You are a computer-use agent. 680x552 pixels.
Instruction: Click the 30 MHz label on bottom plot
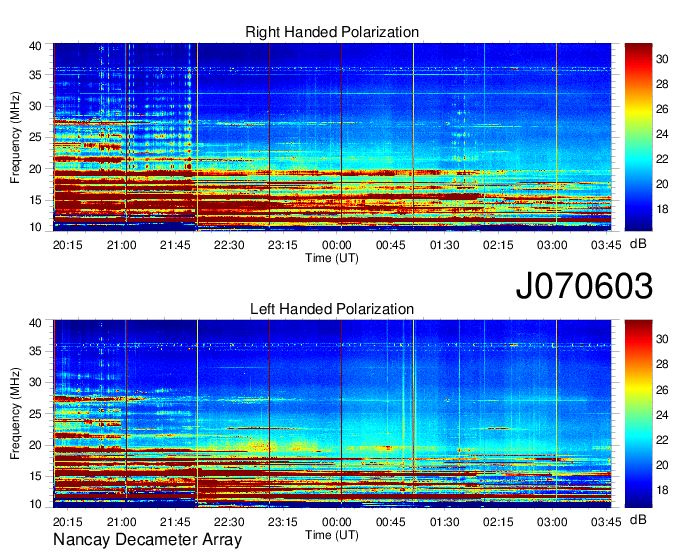35,382
